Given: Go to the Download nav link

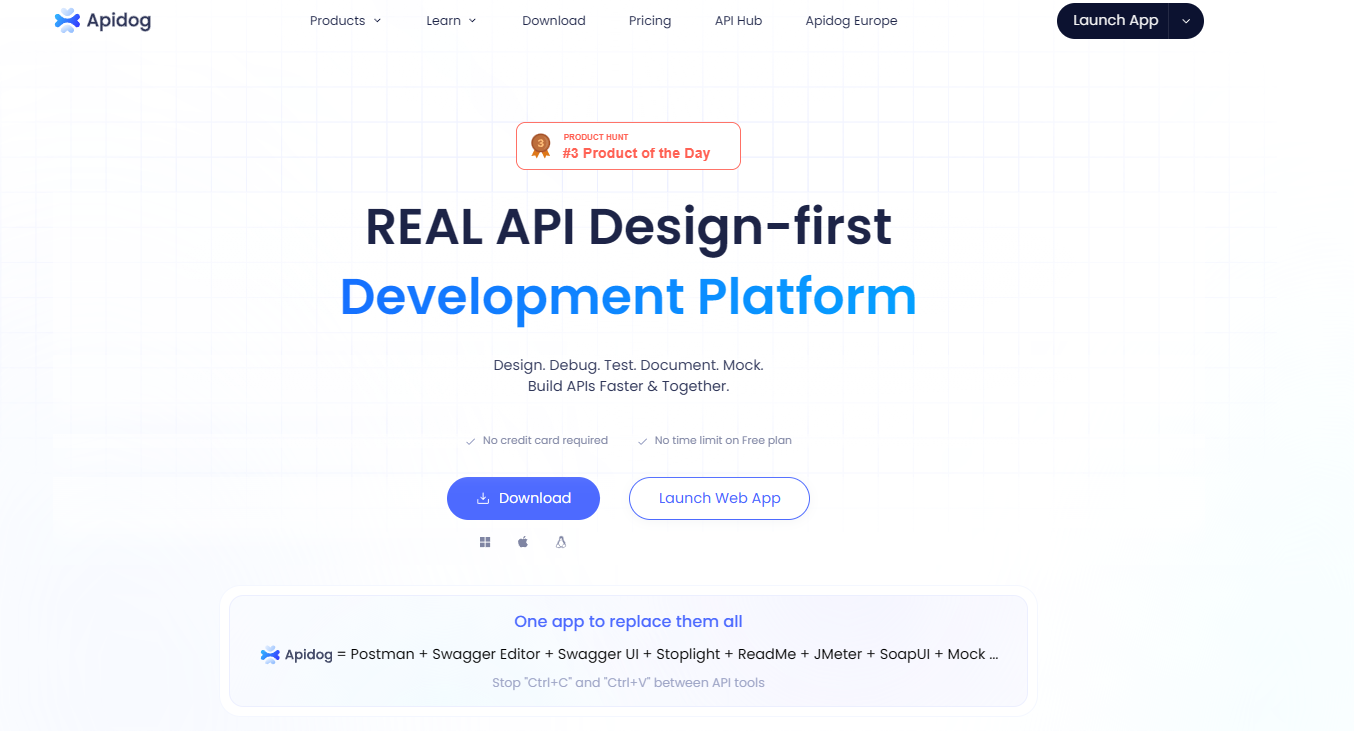Looking at the screenshot, I should point(554,20).
